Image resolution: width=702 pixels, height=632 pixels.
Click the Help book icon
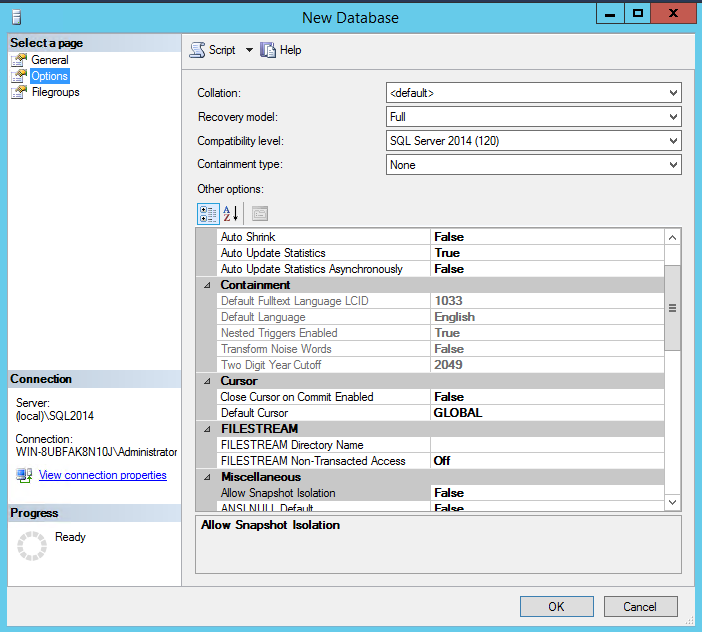point(268,50)
